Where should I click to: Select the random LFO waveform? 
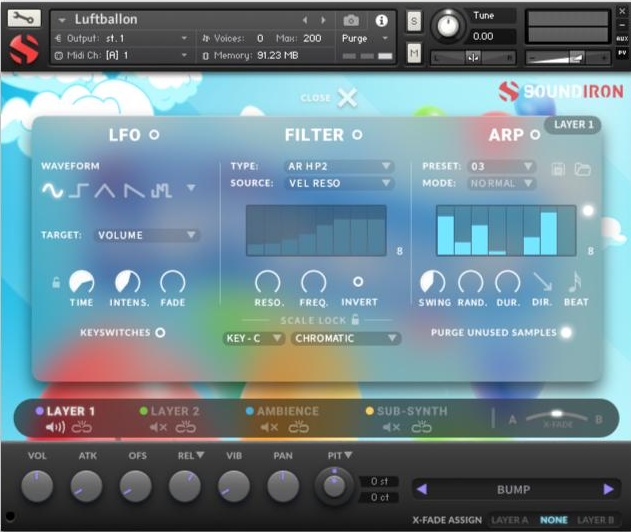coord(161,191)
